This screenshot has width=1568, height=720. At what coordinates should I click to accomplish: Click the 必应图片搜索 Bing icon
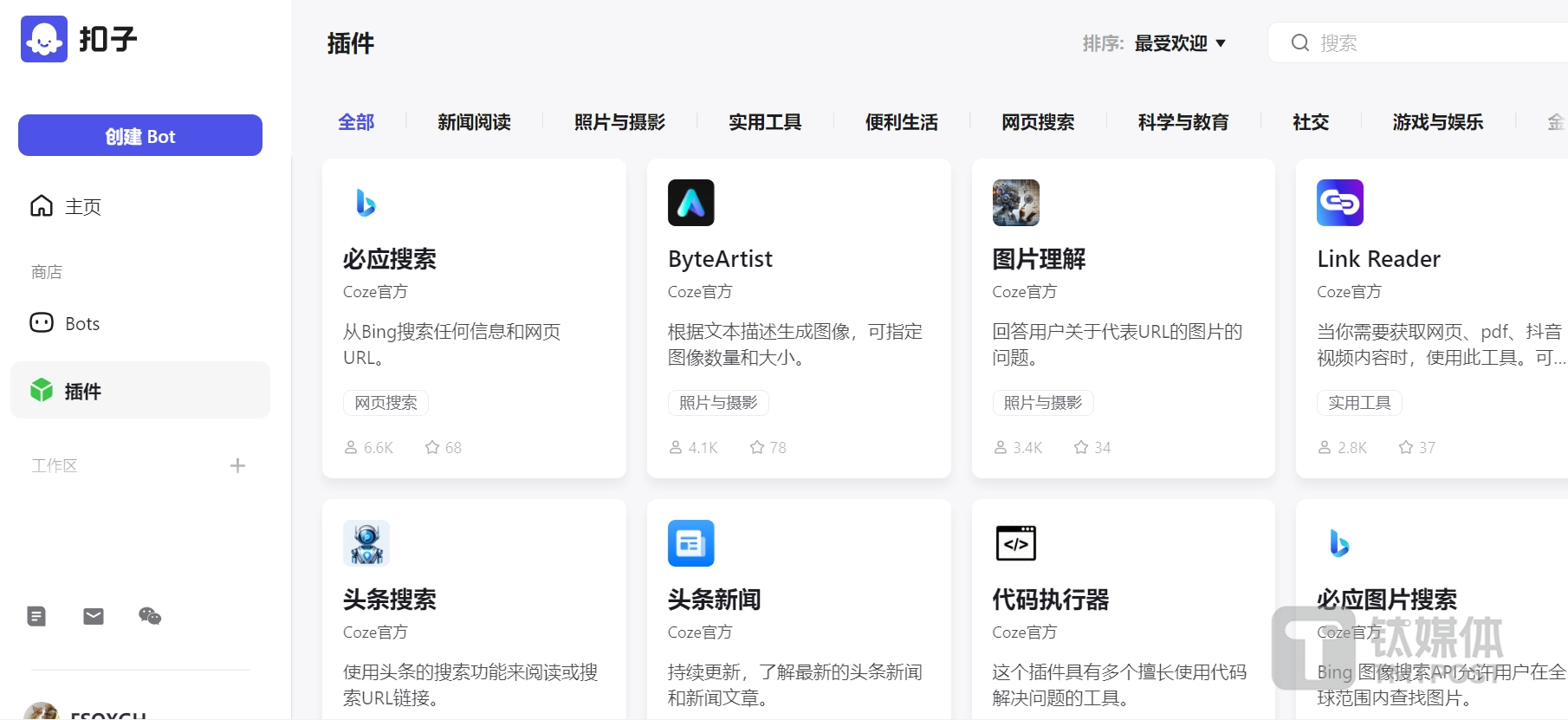coord(1339,543)
